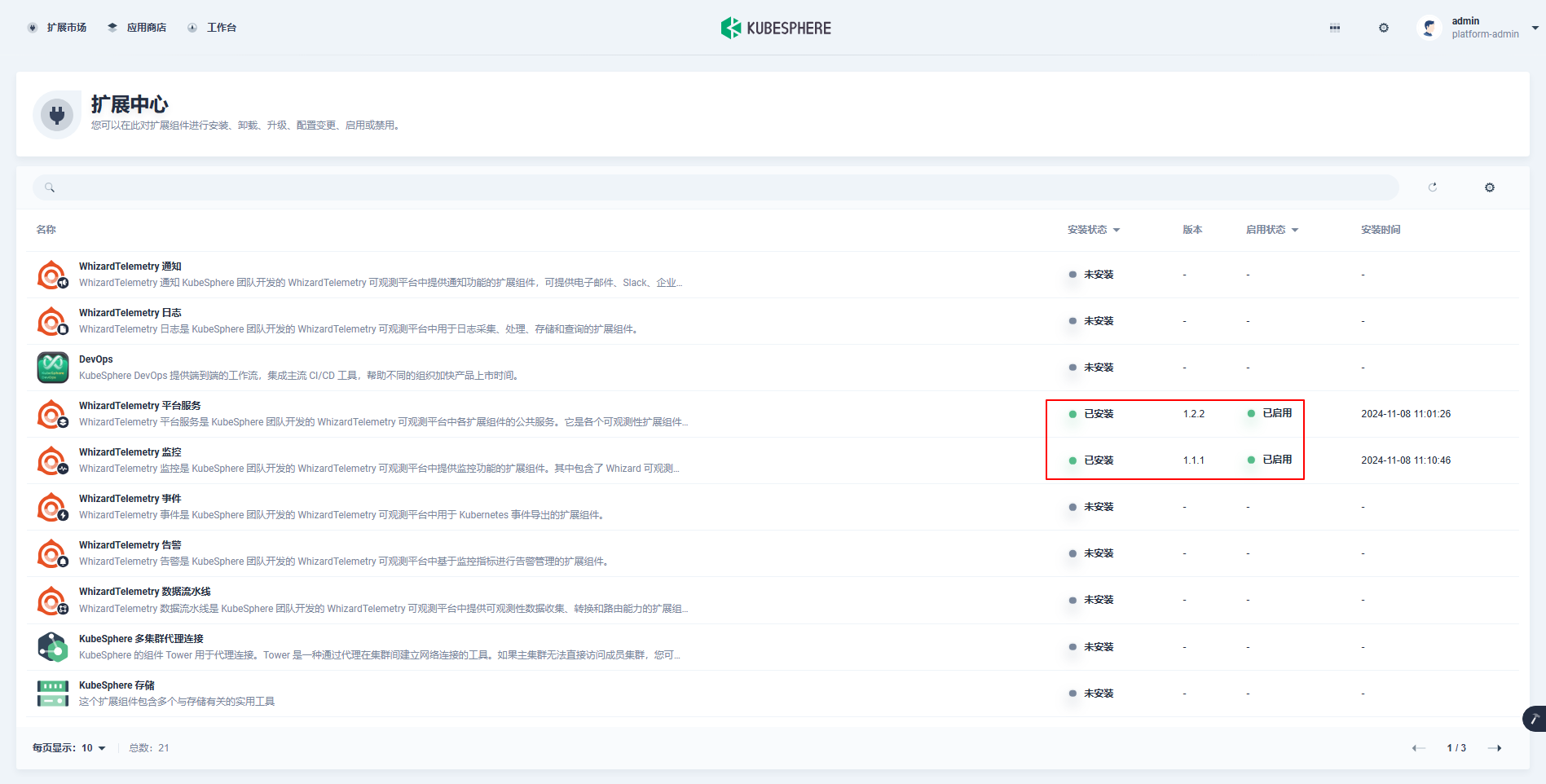Open the 工作台 menu item
1546x784 pixels.
[212, 28]
